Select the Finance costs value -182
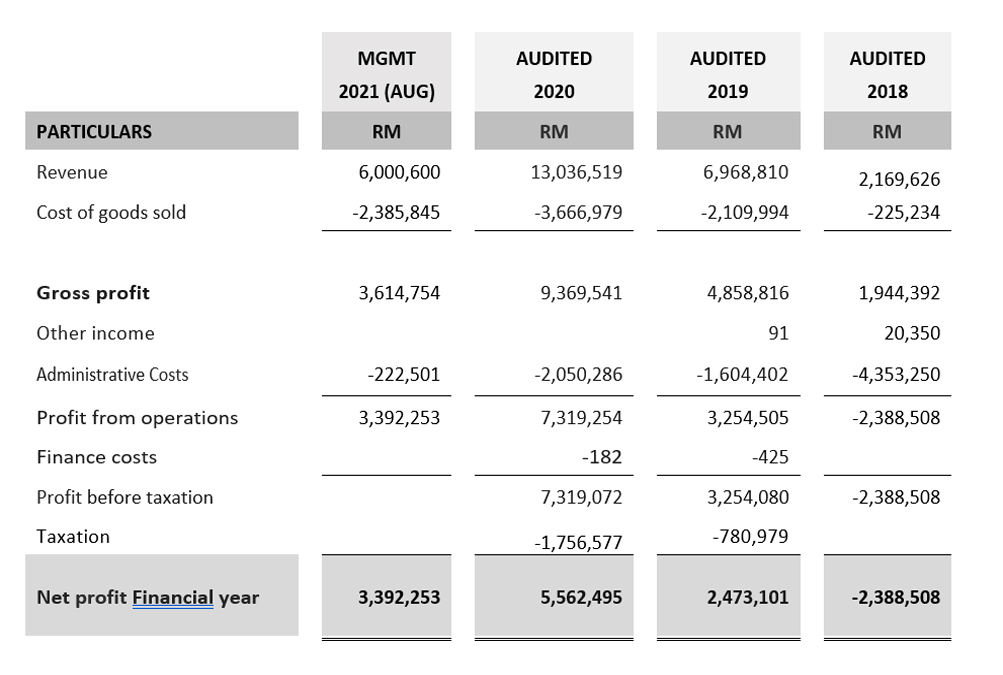 click(601, 457)
